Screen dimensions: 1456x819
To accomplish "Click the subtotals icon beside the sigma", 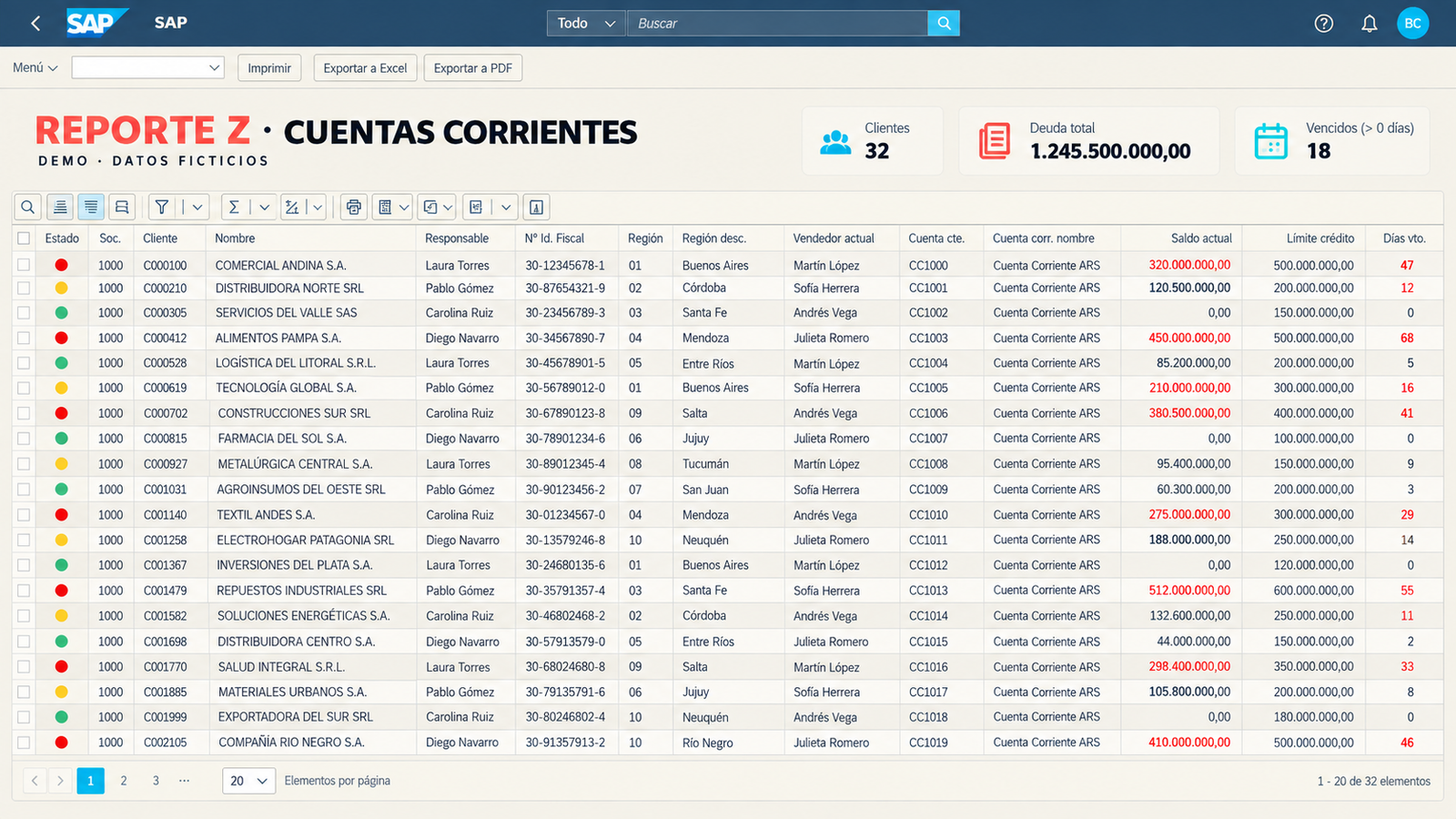I will [292, 207].
